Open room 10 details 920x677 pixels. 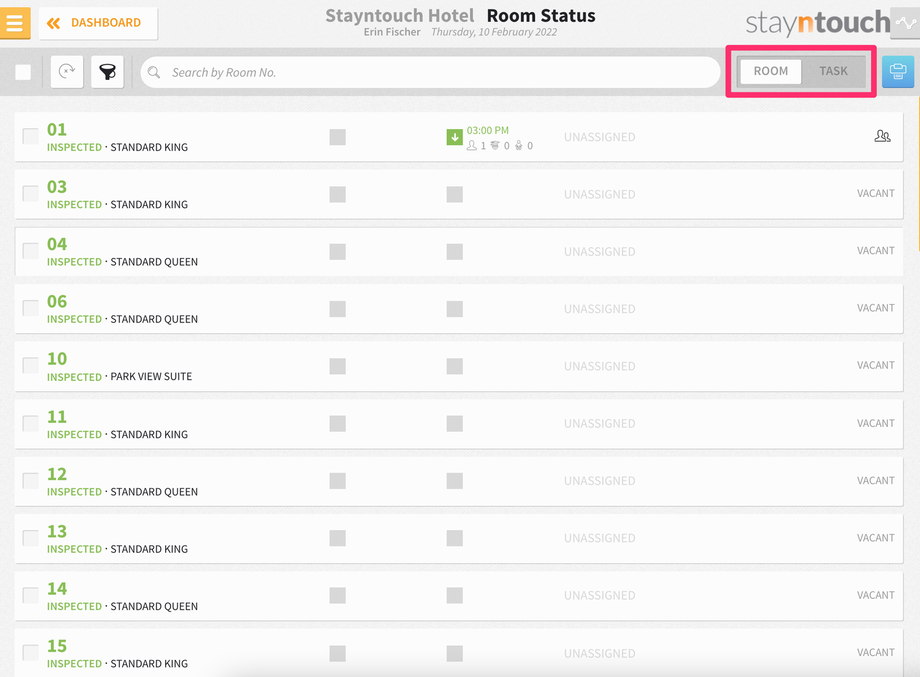(x=459, y=366)
